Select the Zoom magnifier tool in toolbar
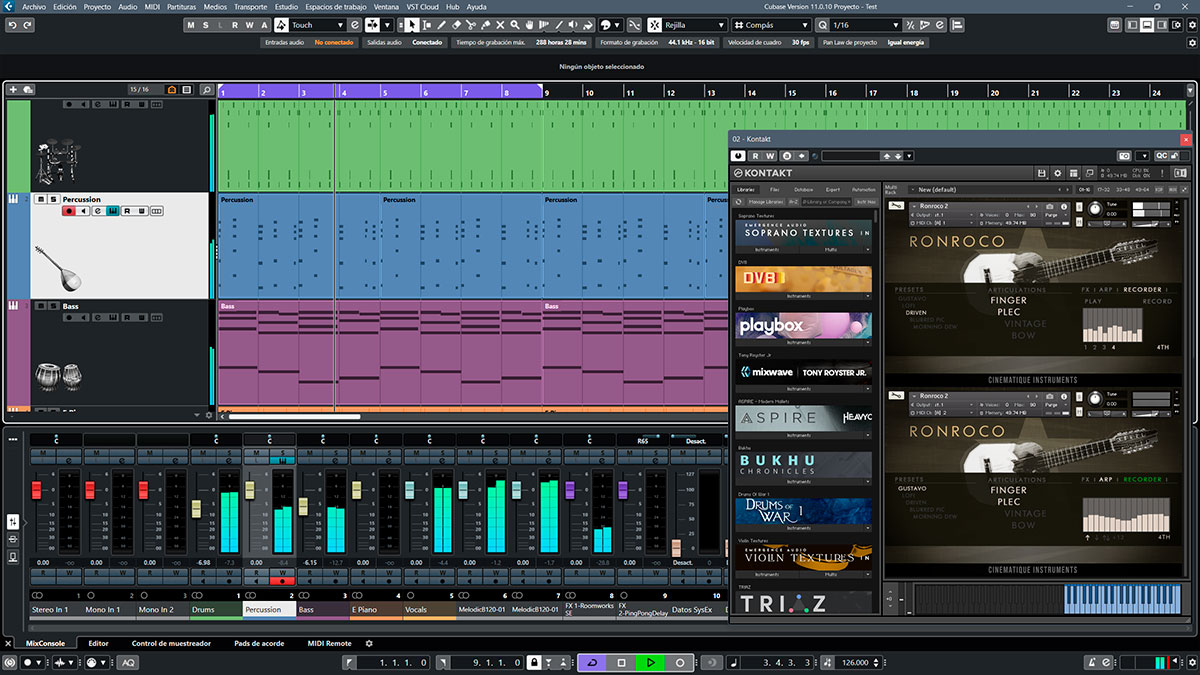Viewport: 1200px width, 675px height. [516, 25]
